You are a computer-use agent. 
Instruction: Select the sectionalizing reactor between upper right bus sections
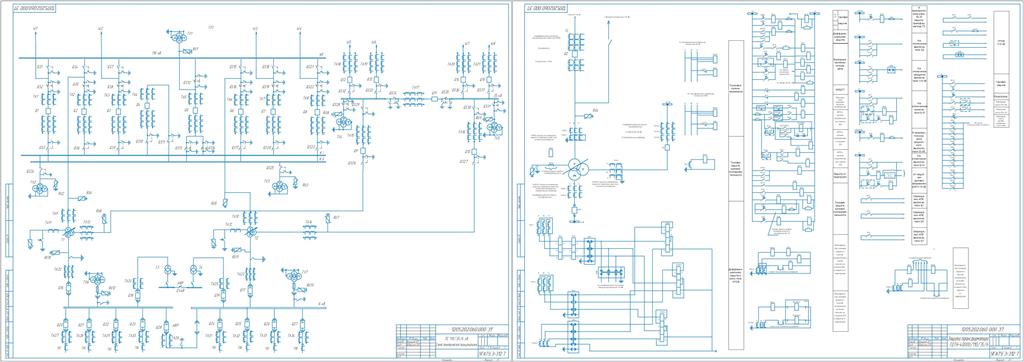point(412,98)
